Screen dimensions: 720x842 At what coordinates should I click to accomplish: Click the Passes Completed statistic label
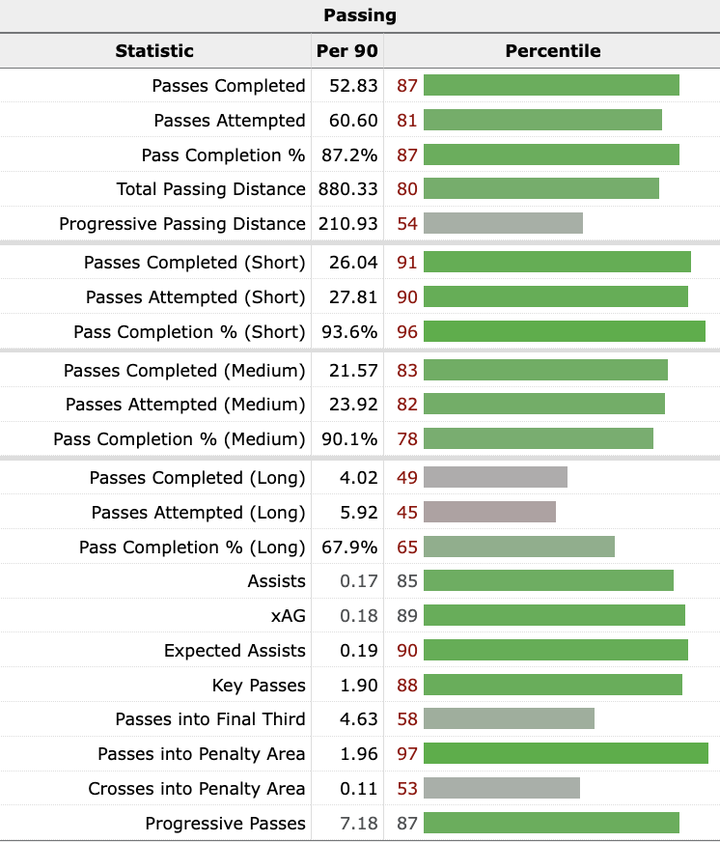(228, 86)
